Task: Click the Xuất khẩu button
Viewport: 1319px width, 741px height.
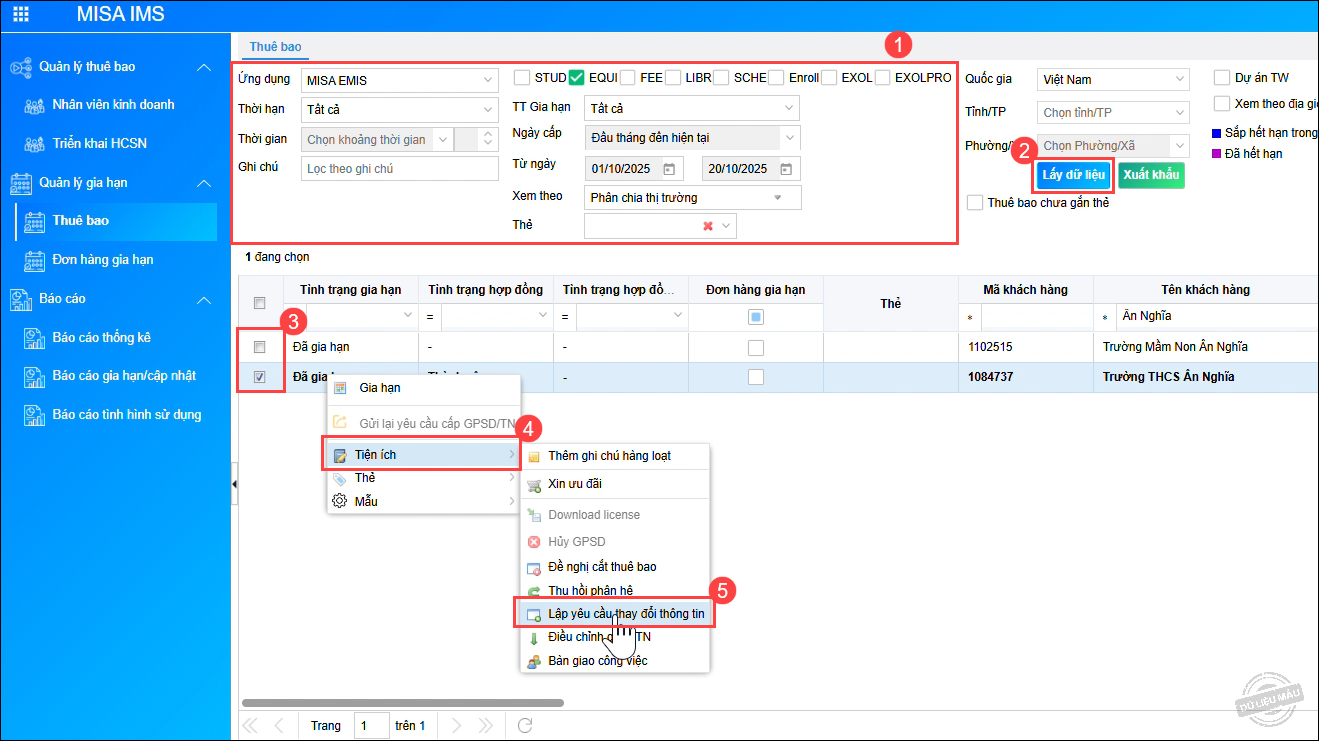Action: (1151, 175)
